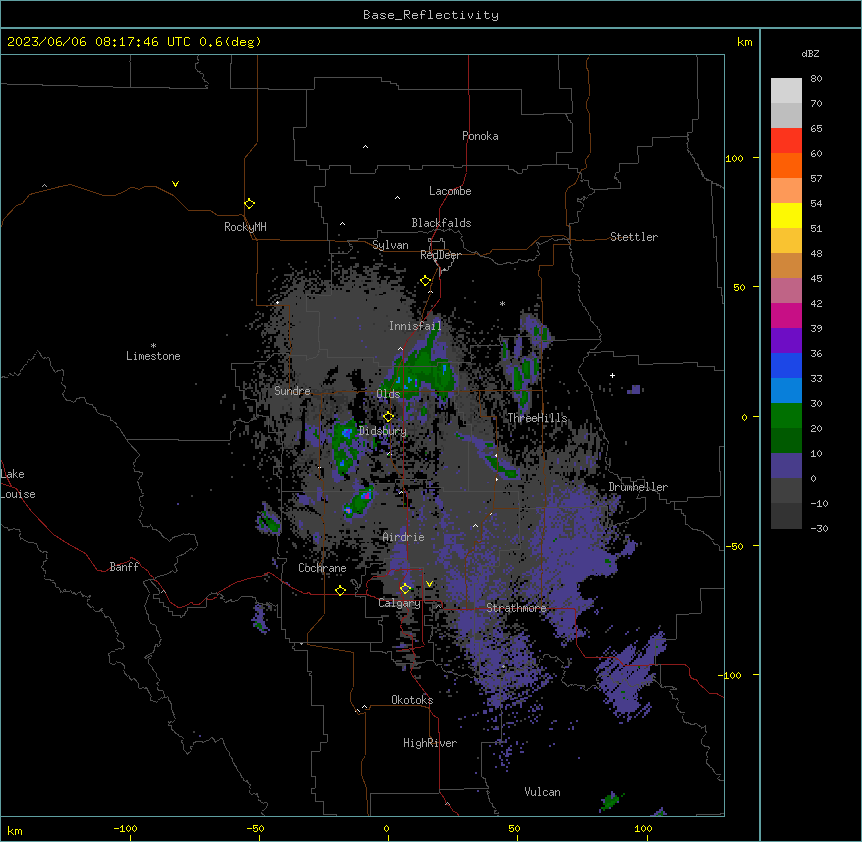The image size is (862, 842).
Task: Click the Stettler city label
Action: [x=633, y=237]
